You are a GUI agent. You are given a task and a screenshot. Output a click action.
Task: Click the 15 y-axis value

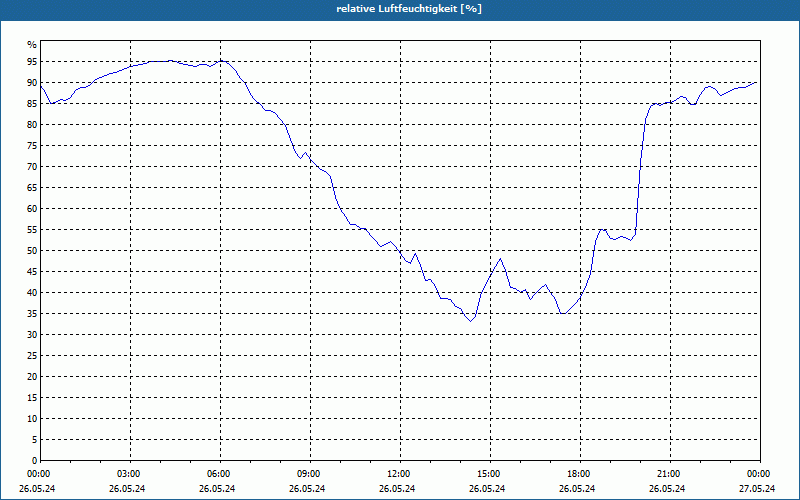[x=32, y=397]
